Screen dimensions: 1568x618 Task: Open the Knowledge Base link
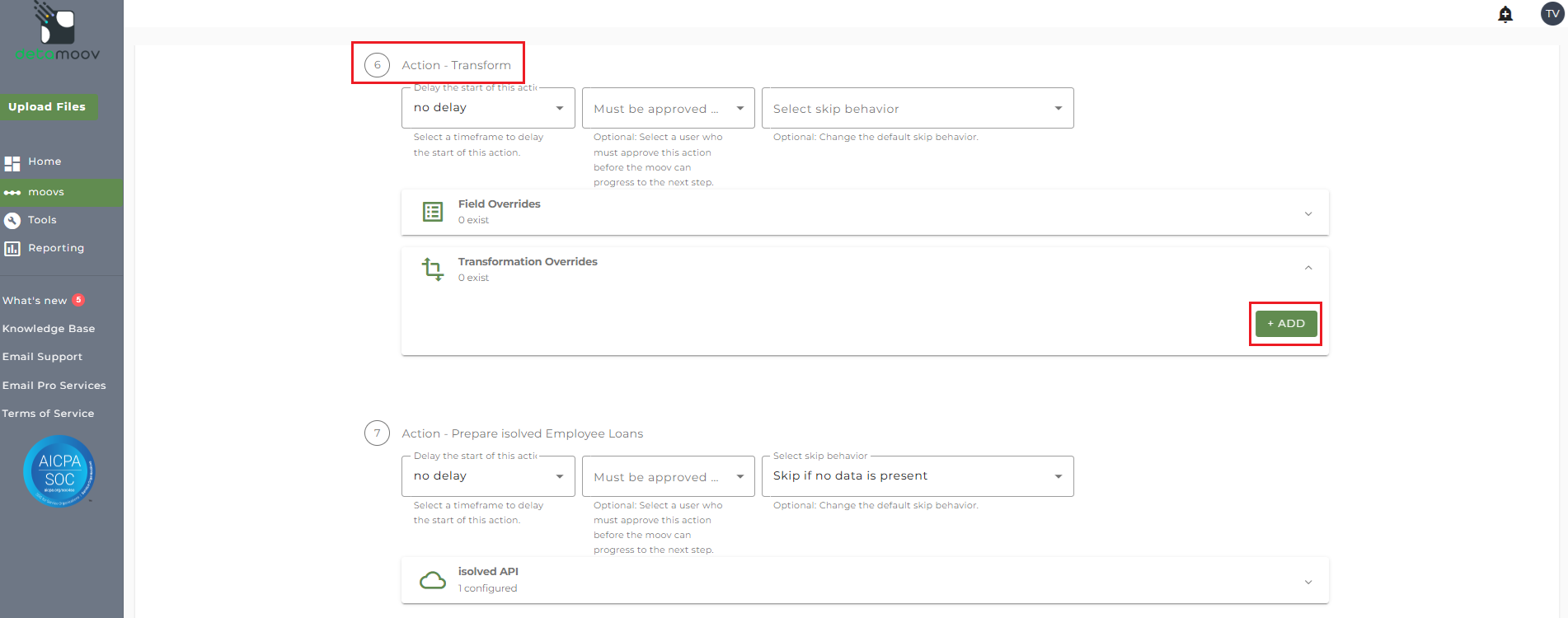[x=49, y=329]
